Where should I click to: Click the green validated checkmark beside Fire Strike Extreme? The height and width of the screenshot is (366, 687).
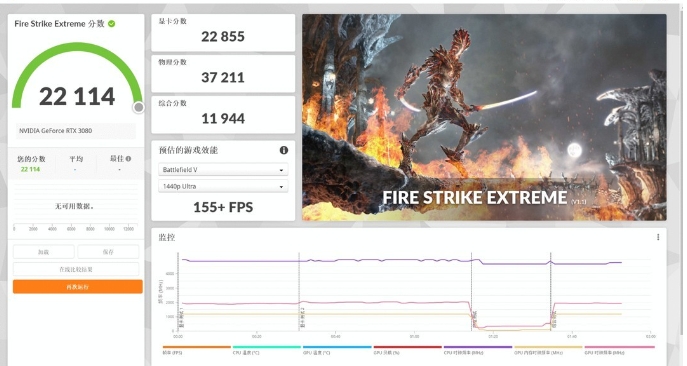coord(112,24)
